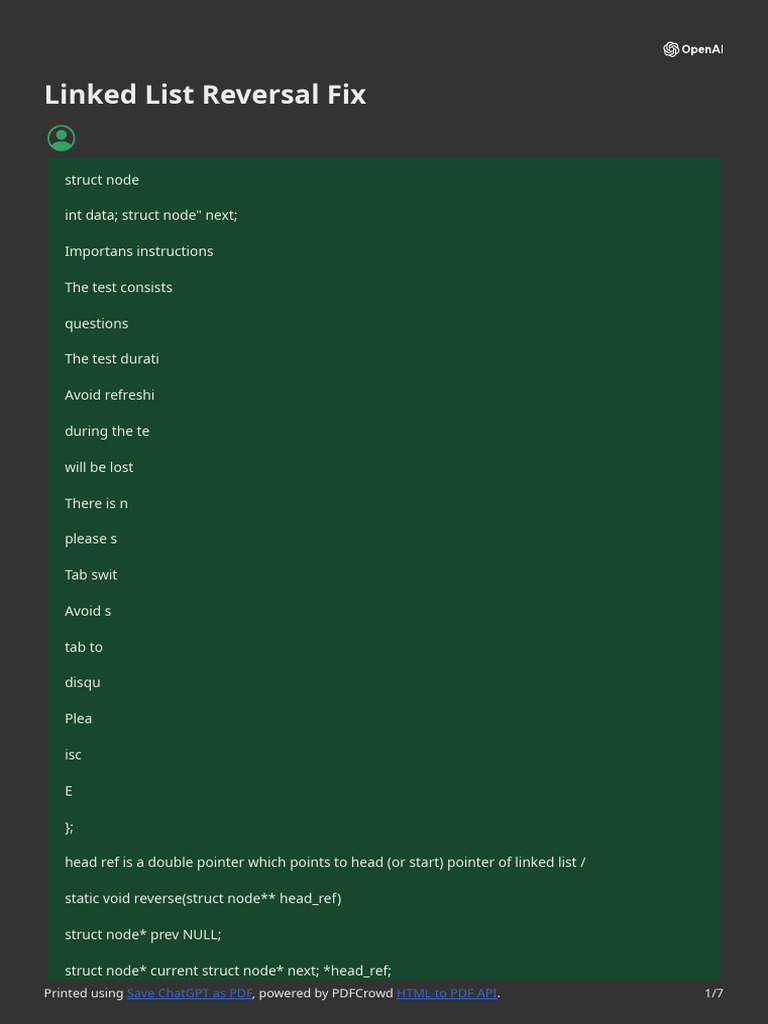Screen dimensions: 768x1024
Task: Click the OpenAI logo icon
Action: pyautogui.click(x=671, y=49)
